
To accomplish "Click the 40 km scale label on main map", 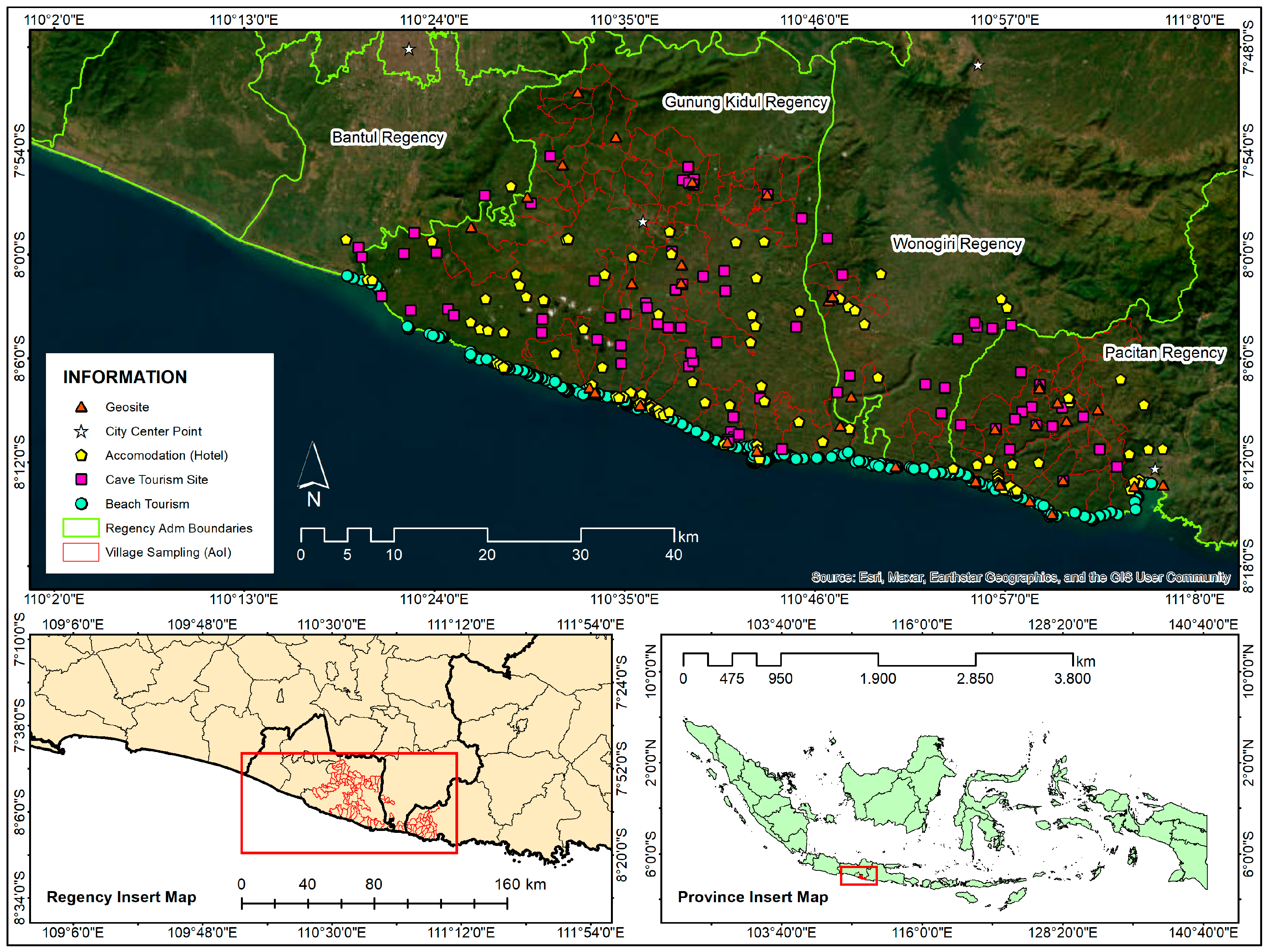I will point(673,555).
